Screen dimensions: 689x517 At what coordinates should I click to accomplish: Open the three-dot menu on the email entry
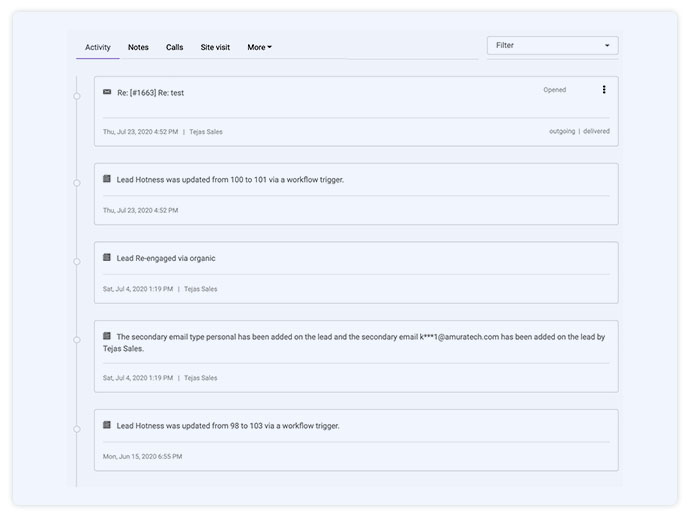(x=604, y=90)
